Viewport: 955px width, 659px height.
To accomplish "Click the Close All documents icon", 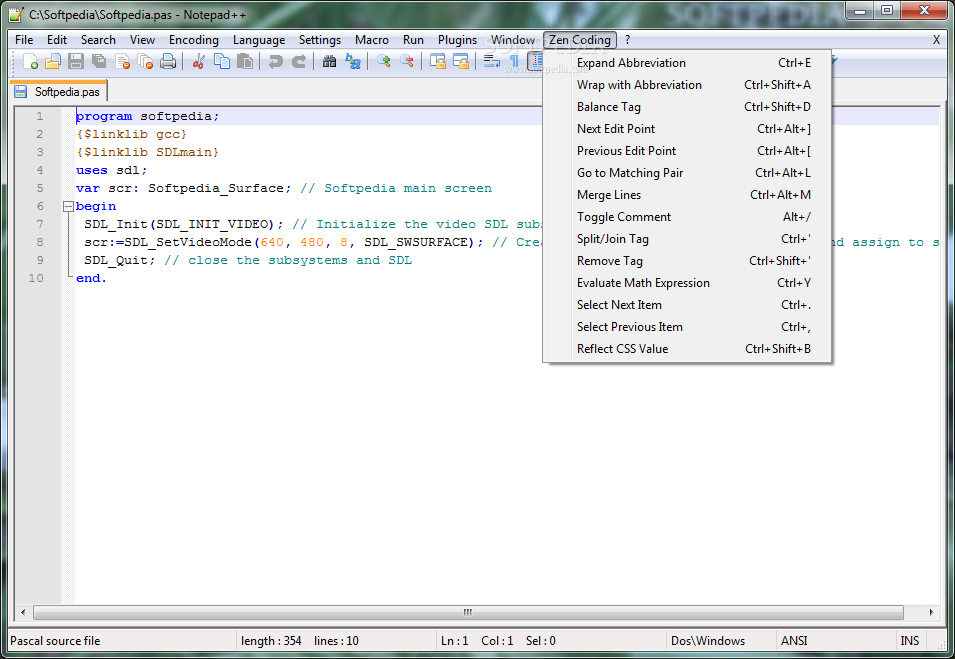I will (x=145, y=62).
